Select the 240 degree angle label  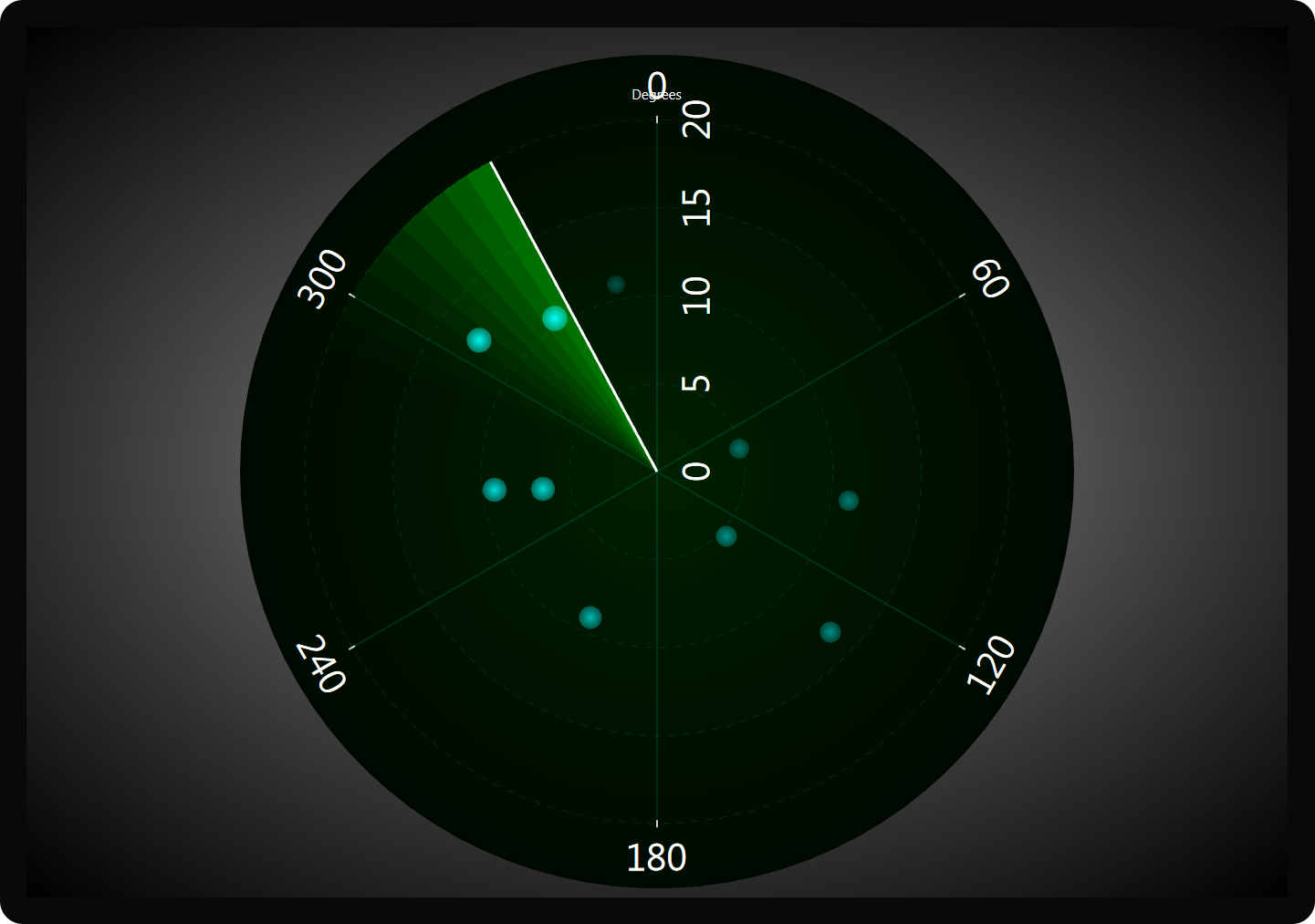point(321,665)
